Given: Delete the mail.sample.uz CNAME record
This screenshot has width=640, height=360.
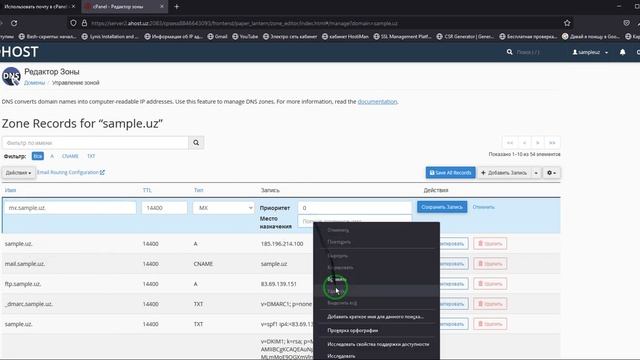Looking at the screenshot, I should click(490, 264).
